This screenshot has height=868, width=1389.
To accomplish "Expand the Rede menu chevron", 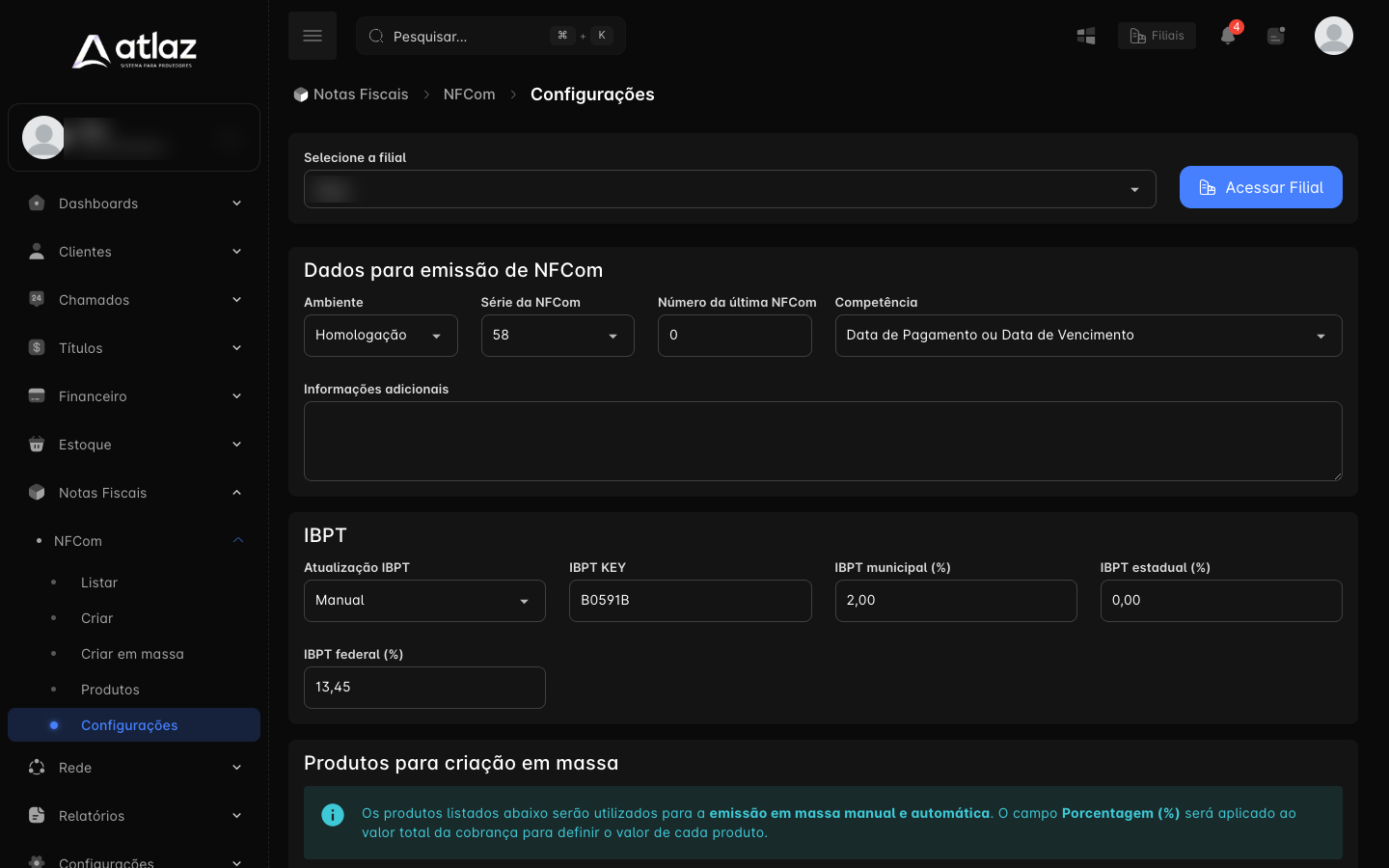I will click(x=236, y=767).
